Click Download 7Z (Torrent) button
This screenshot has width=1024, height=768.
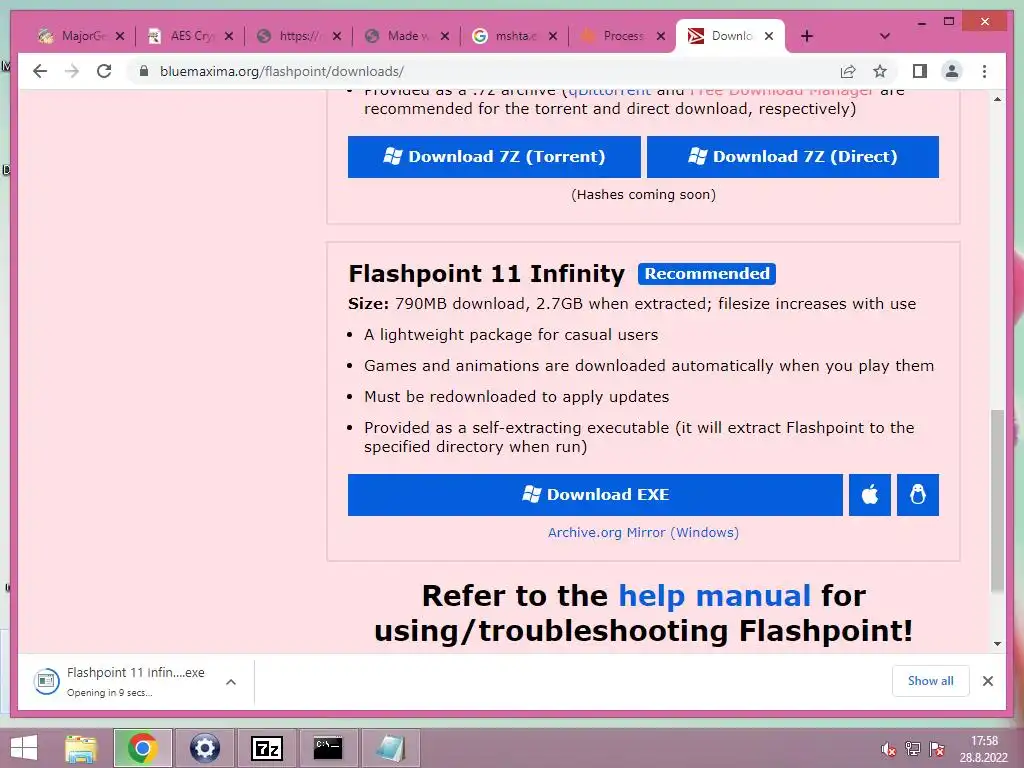(x=494, y=157)
